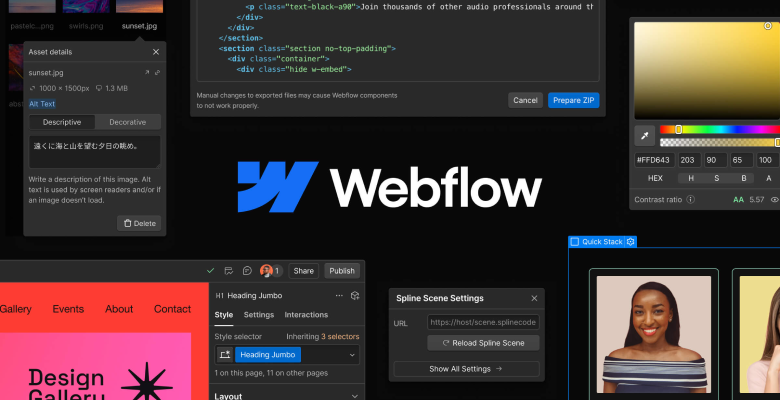Open the 3 selectors inheritance link
Viewport: 780px width, 400px height.
340,337
